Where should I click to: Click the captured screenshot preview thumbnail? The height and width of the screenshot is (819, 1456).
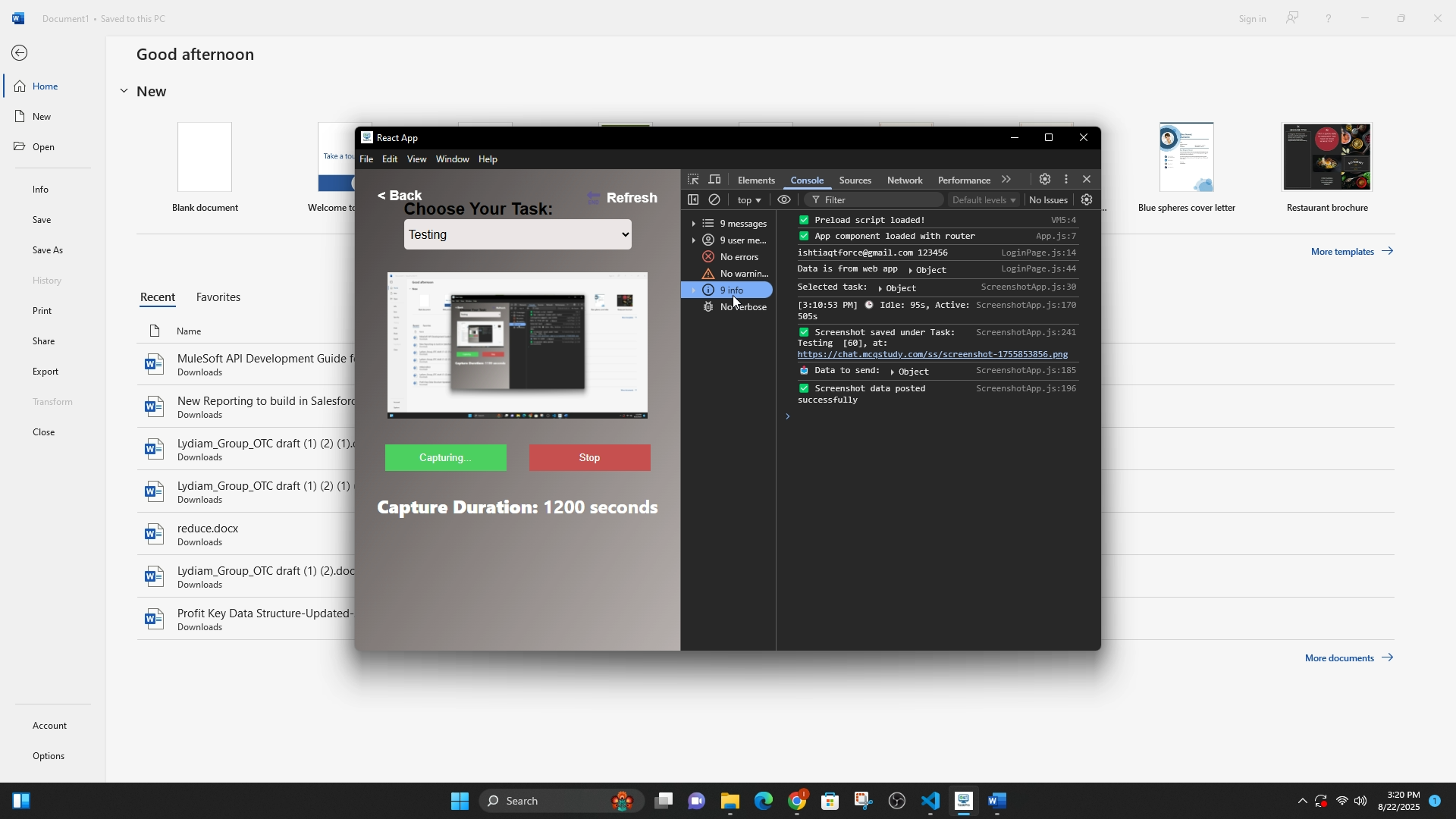pos(517,345)
